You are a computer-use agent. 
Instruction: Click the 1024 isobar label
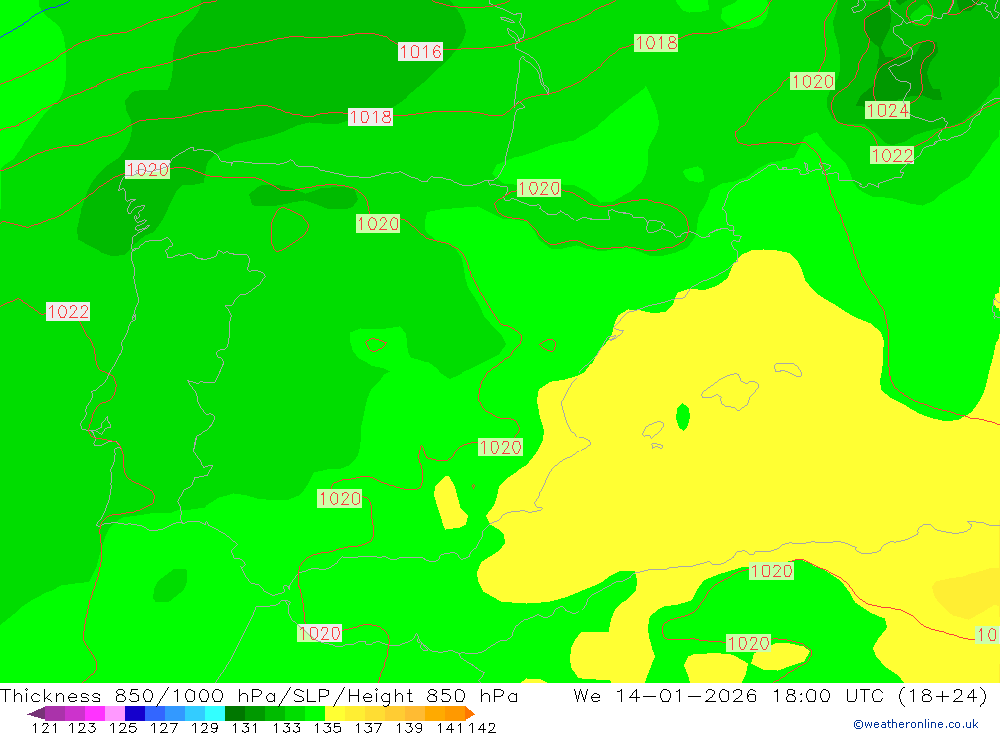(887, 110)
